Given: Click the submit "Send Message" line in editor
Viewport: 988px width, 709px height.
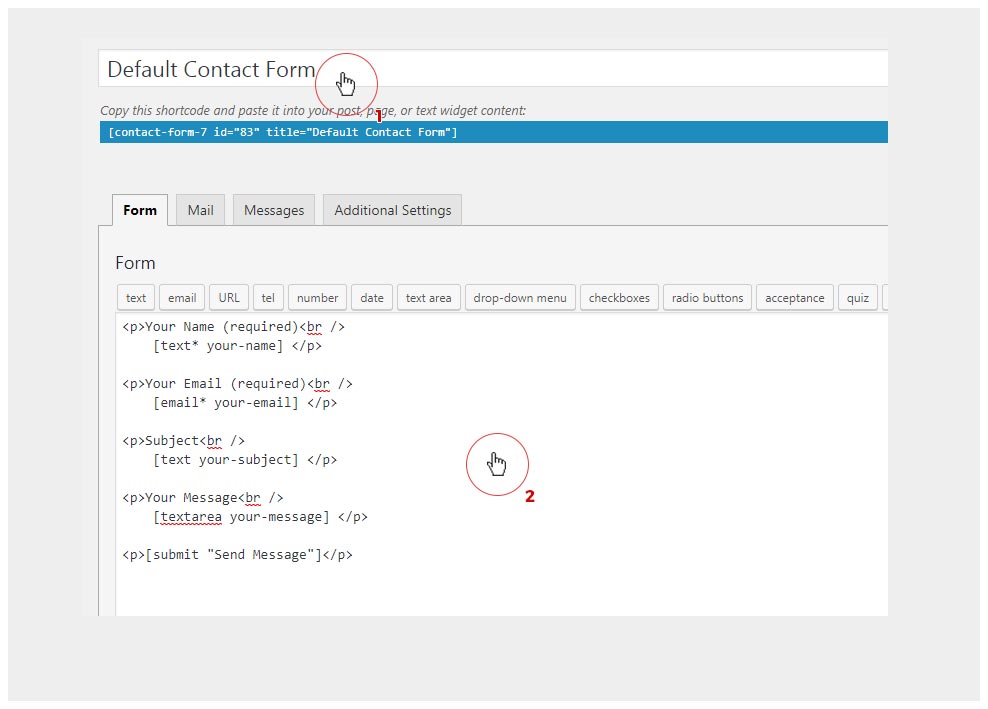Looking at the screenshot, I should [x=237, y=555].
